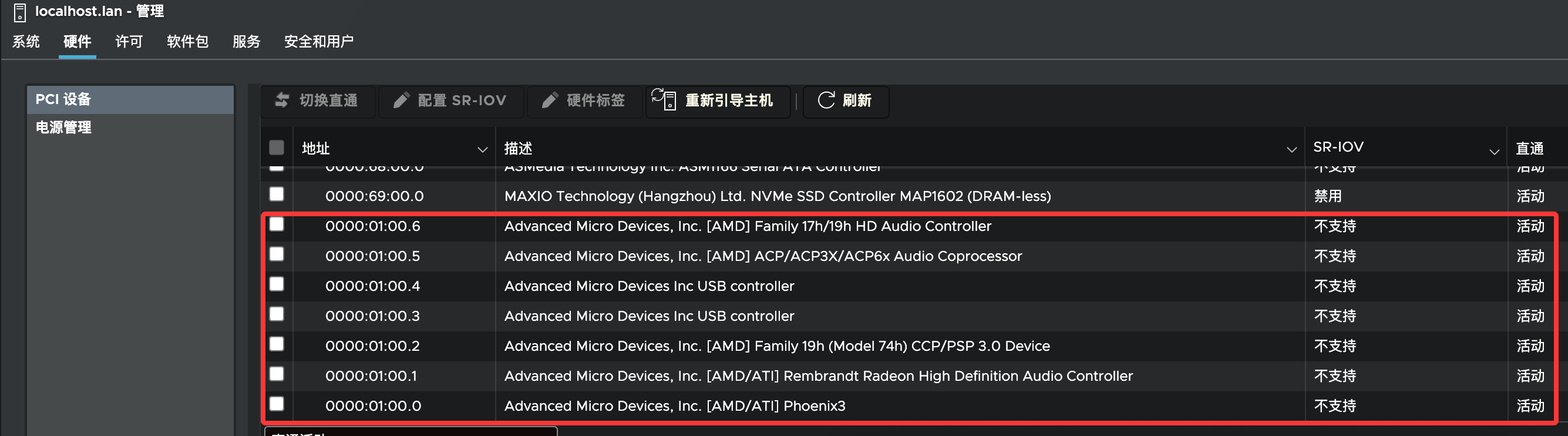The height and width of the screenshot is (436, 1568).
Task: Click the 重新引导主机 button
Action: [x=718, y=100]
